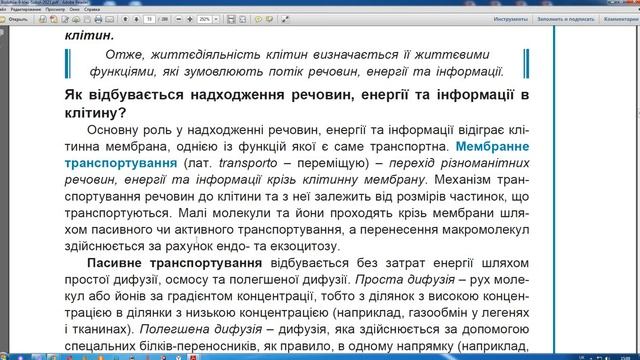Click the email envelope icon

pos(109,19)
